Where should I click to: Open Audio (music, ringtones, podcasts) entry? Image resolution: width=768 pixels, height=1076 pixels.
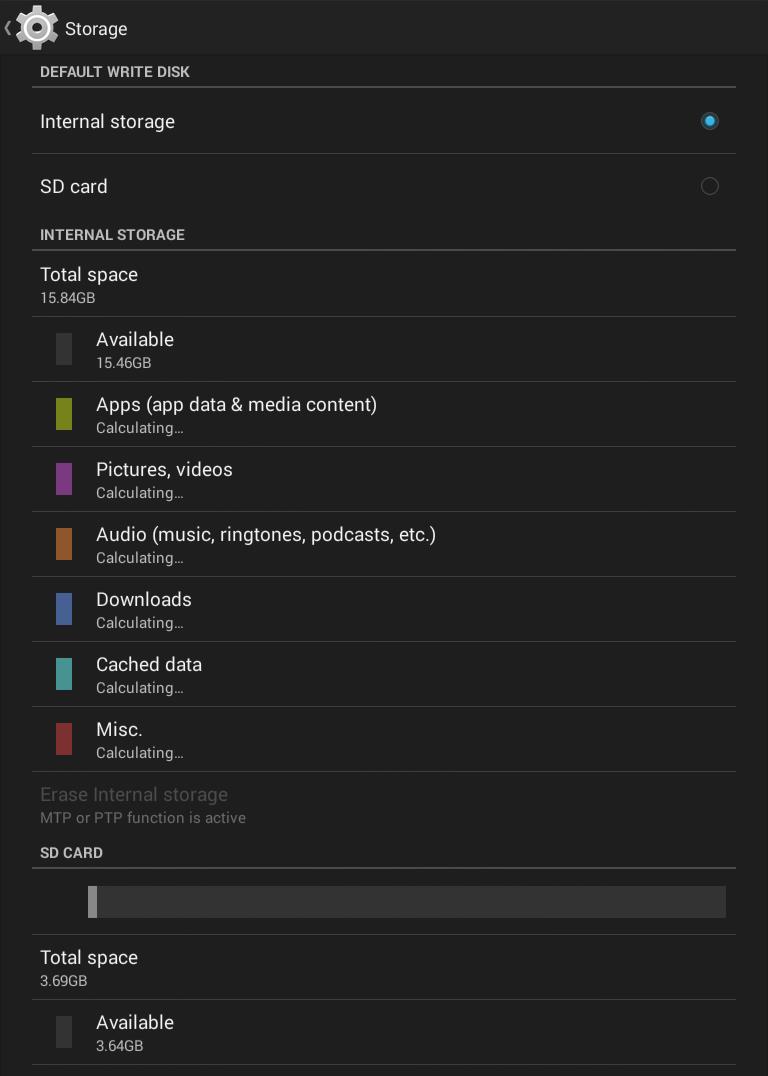click(266, 544)
